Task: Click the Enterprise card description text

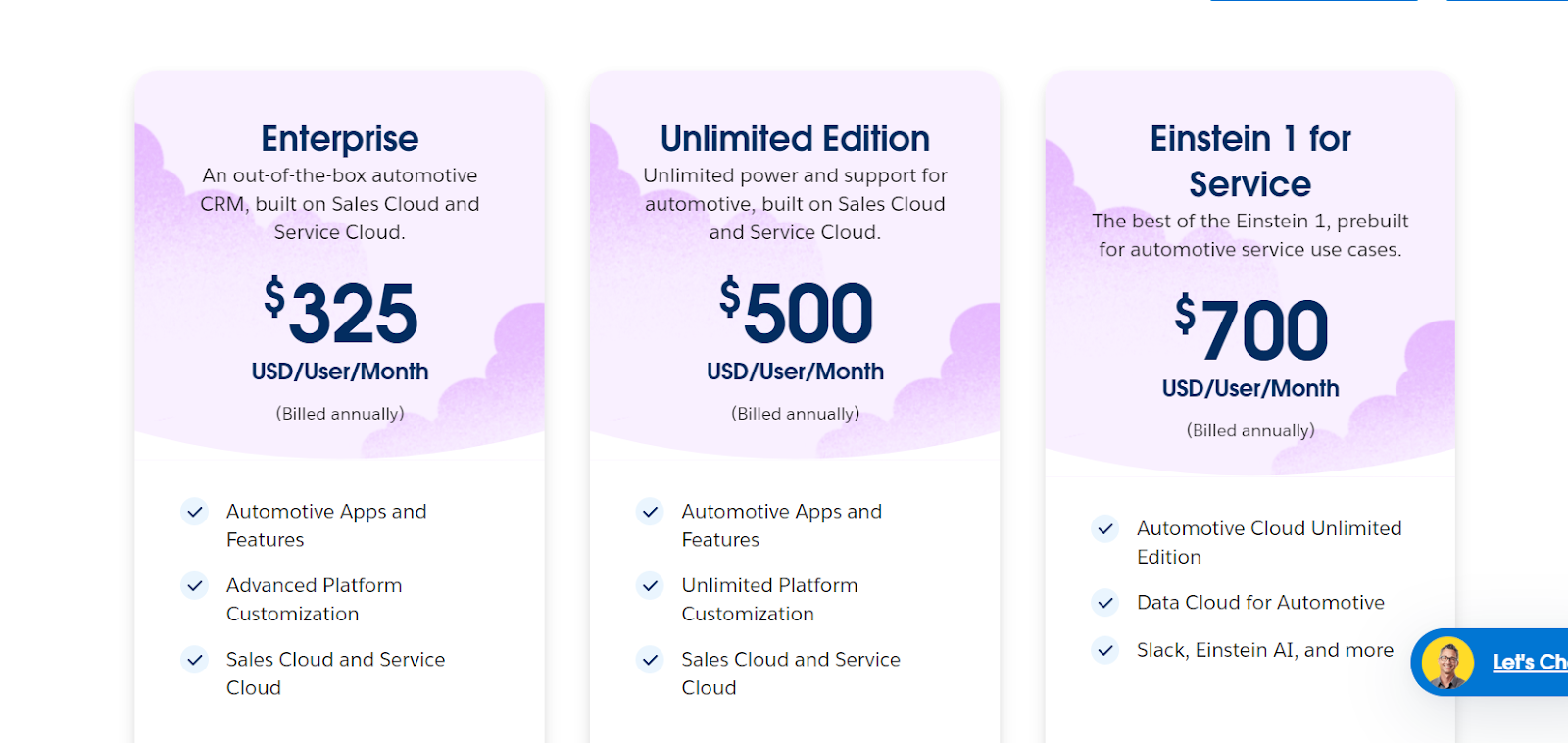Action: click(x=340, y=203)
